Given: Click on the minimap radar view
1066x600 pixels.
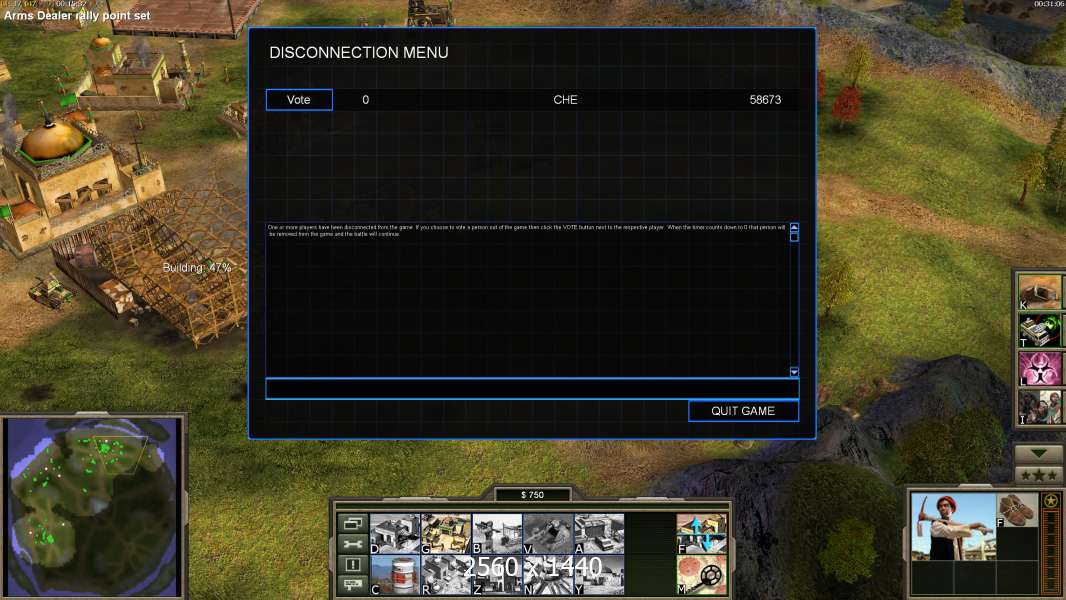Looking at the screenshot, I should 92,507.
